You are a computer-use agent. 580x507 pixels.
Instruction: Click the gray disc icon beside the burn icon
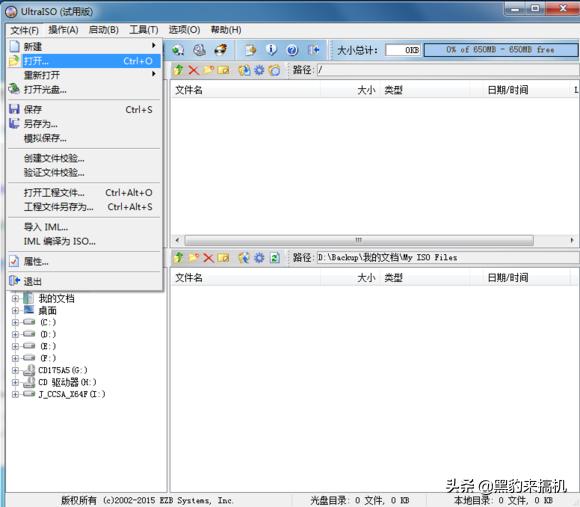pos(200,50)
